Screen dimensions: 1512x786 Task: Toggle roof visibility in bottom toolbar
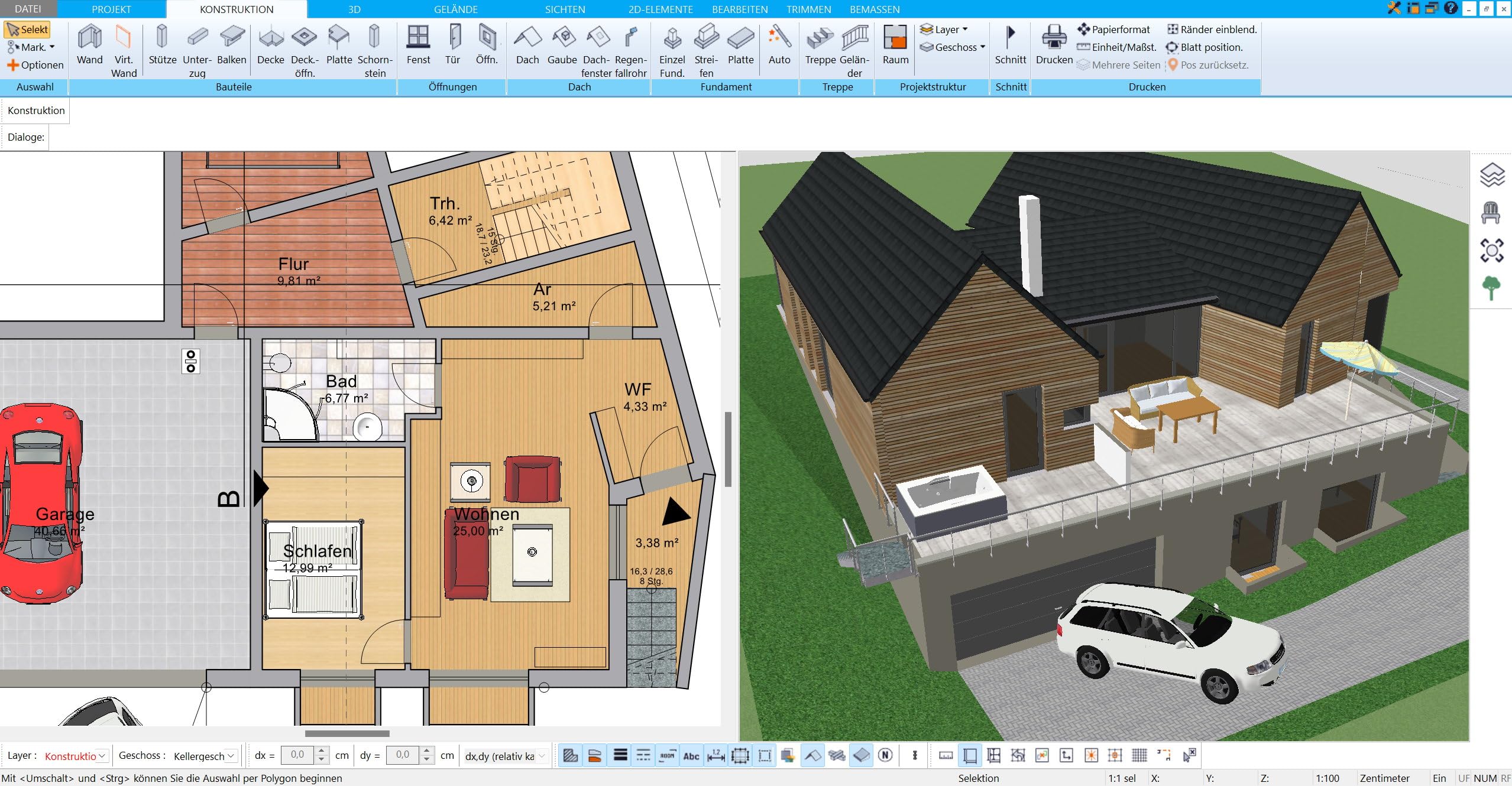(x=812, y=755)
